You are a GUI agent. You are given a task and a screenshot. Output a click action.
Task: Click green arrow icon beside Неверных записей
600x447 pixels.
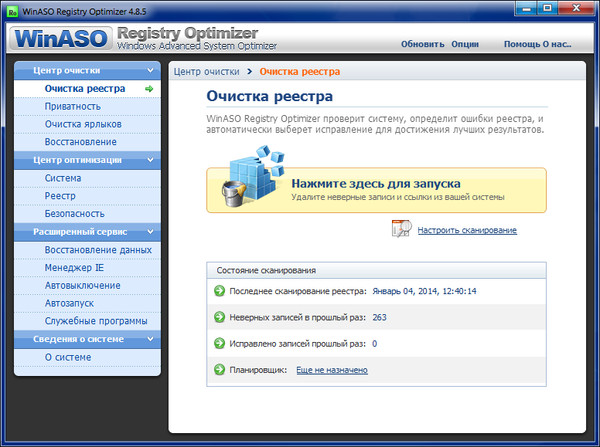[219, 317]
